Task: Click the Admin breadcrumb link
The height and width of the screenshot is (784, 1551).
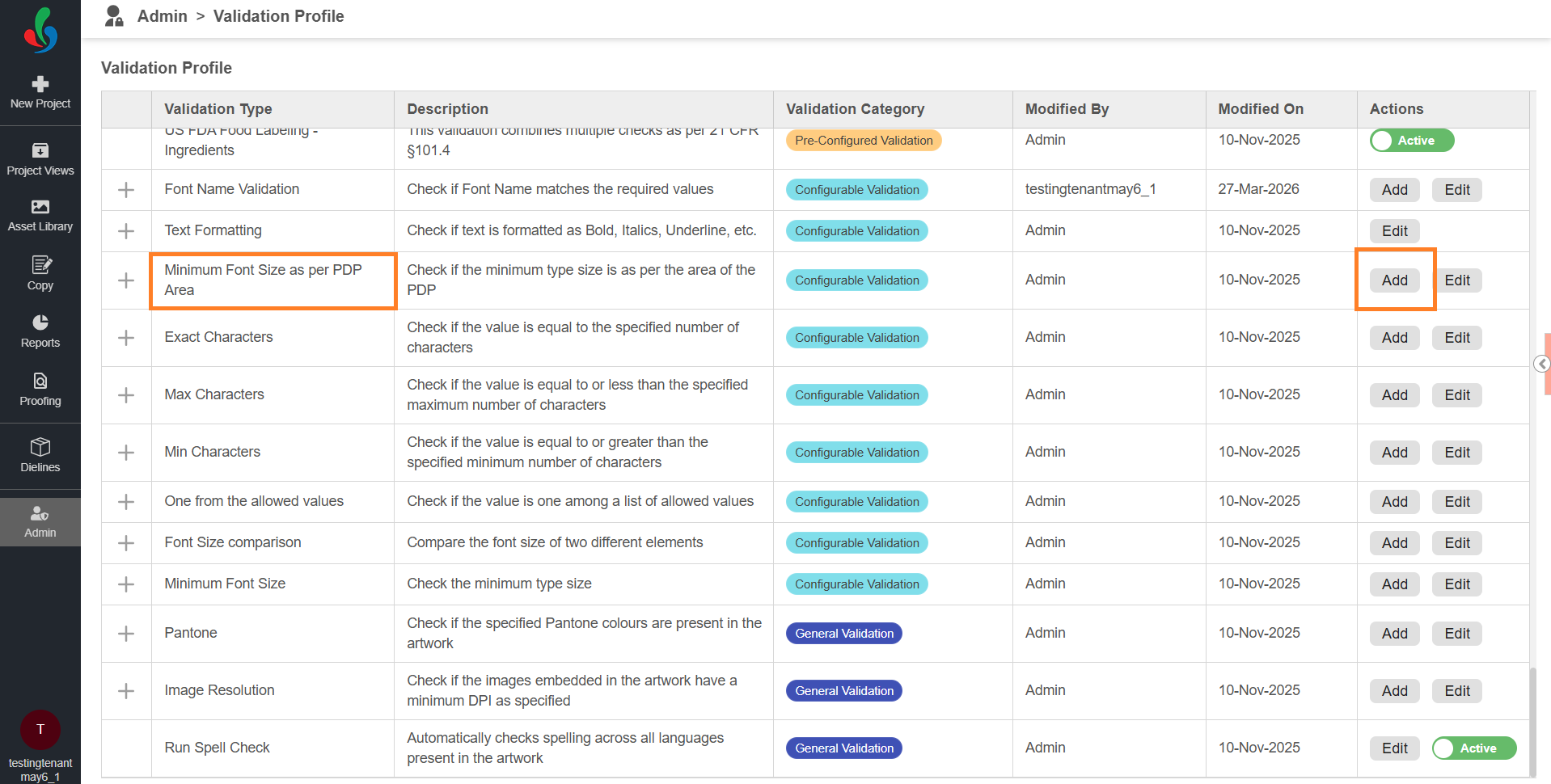Action: (163, 16)
